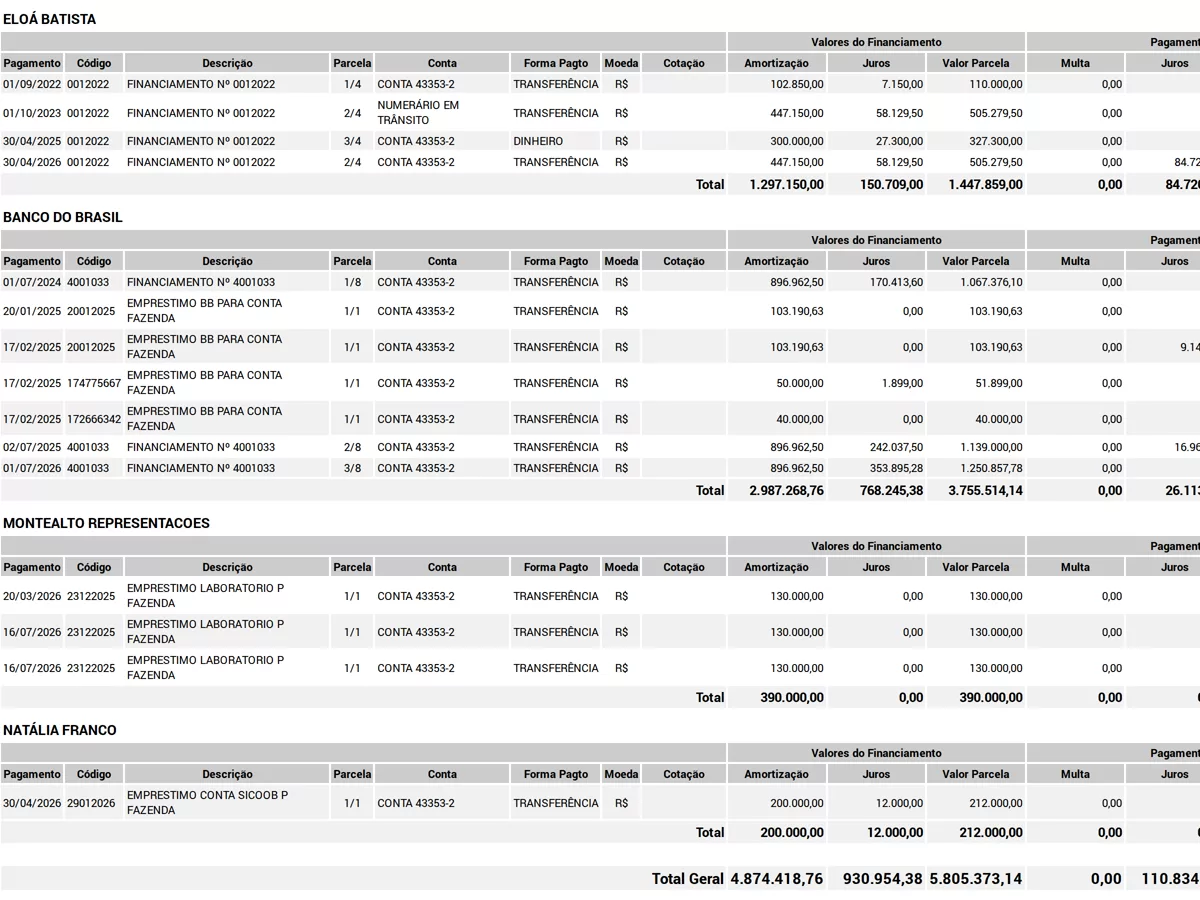The height and width of the screenshot is (900, 1200).
Task: Click the NATÁLIA FRANCO section heading
Action: (60, 730)
